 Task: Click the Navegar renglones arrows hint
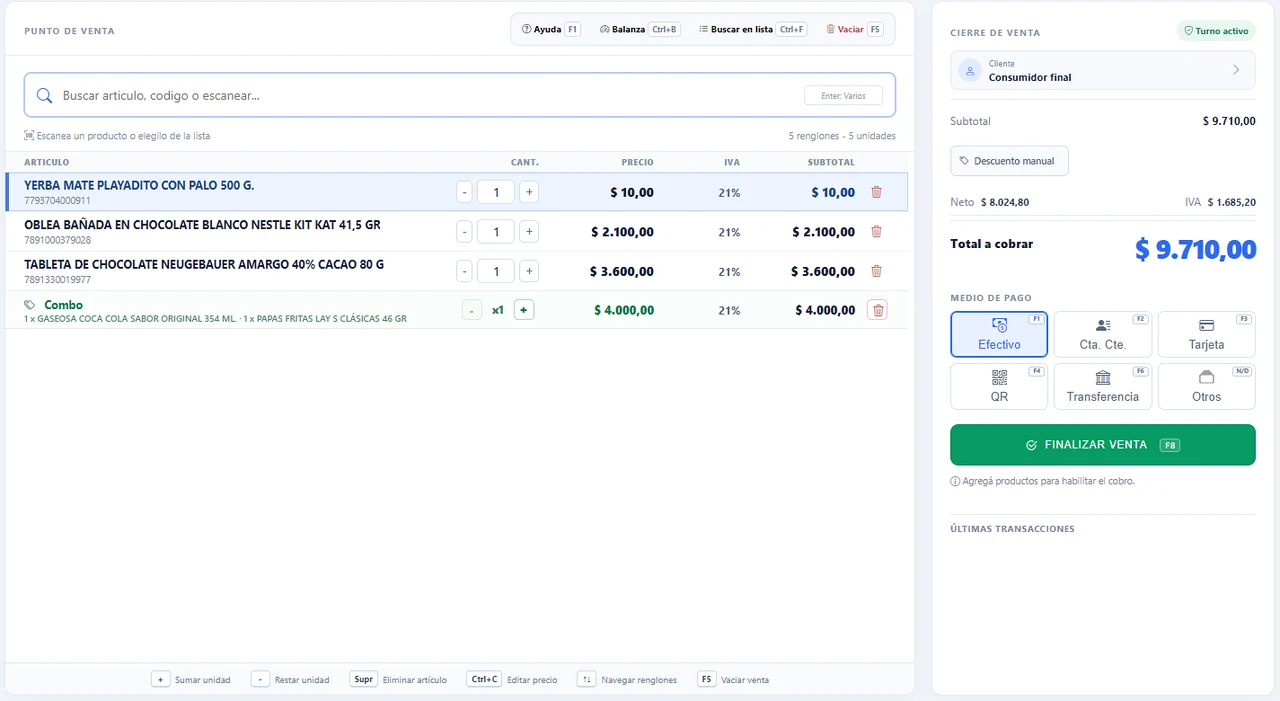click(x=627, y=679)
